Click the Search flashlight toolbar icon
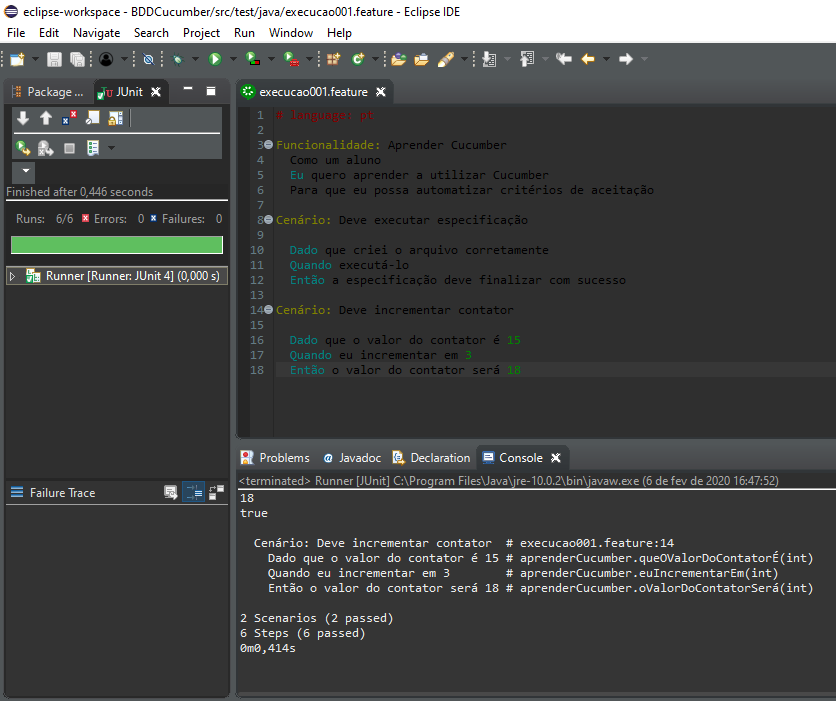 [x=446, y=59]
